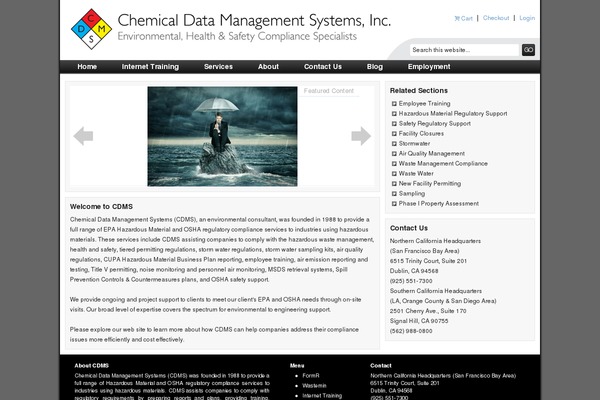Open the Blog menu item

click(375, 67)
